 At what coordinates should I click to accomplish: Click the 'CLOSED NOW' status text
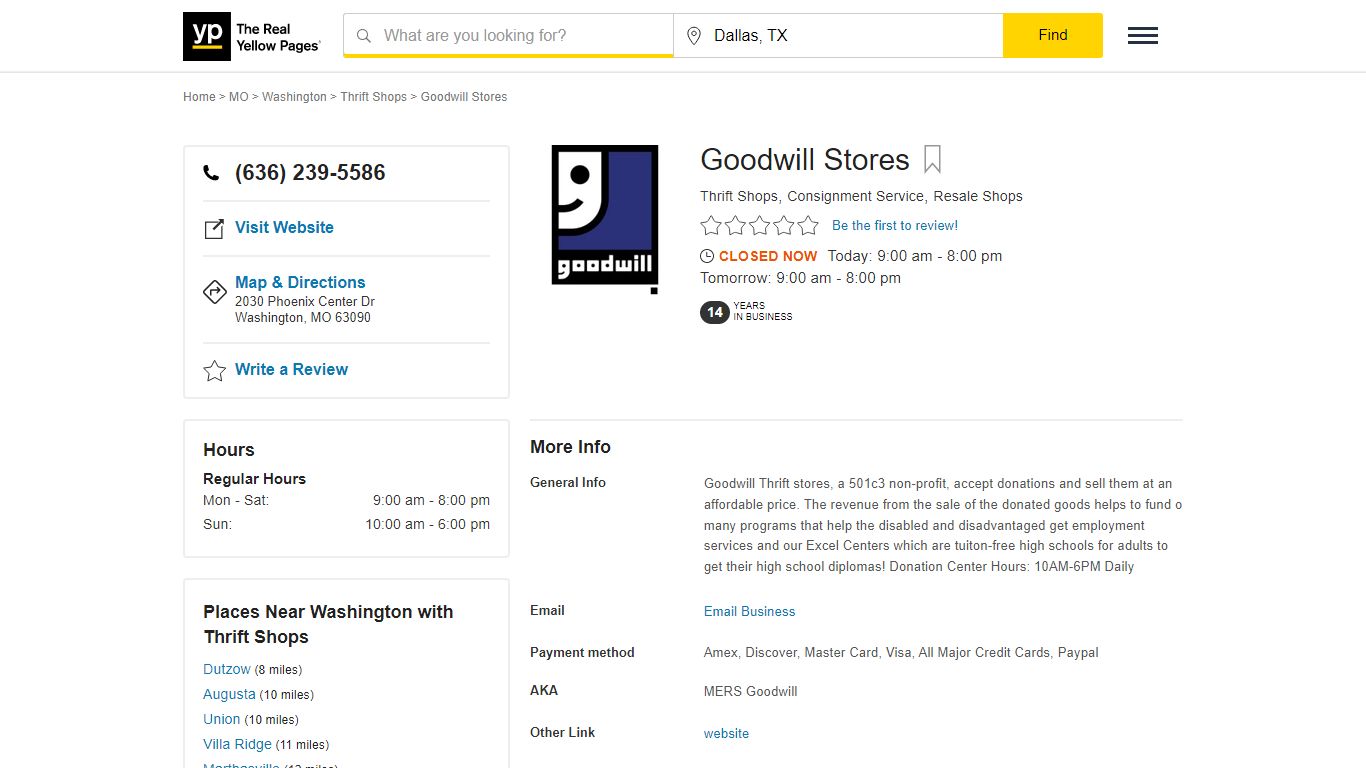(x=768, y=256)
